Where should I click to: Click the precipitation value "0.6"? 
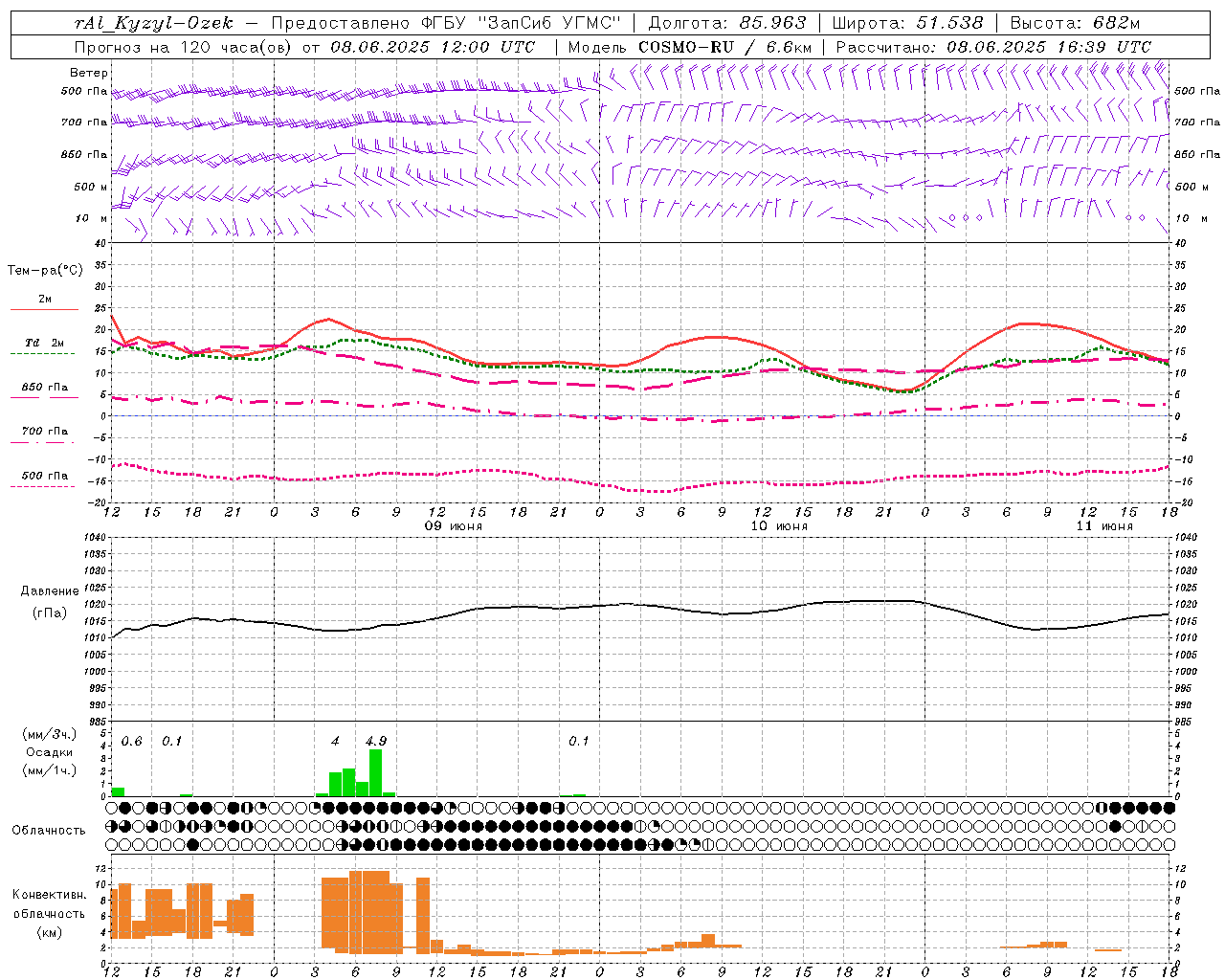131,741
